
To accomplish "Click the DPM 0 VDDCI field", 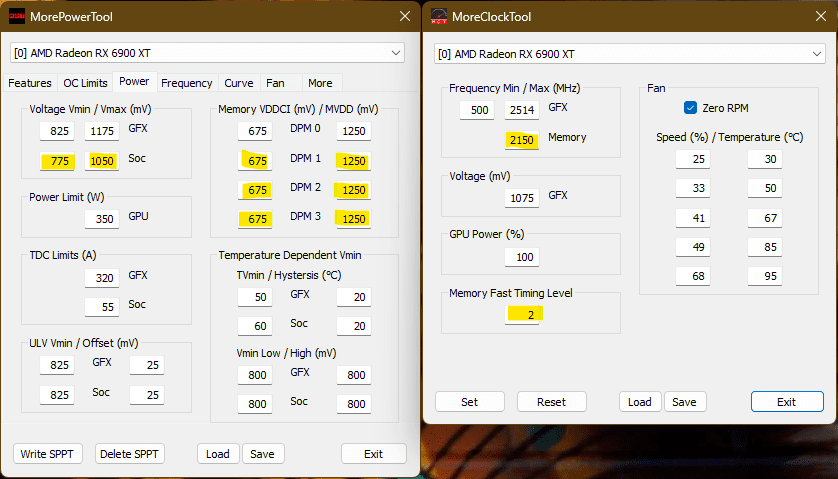I will pyautogui.click(x=255, y=131).
